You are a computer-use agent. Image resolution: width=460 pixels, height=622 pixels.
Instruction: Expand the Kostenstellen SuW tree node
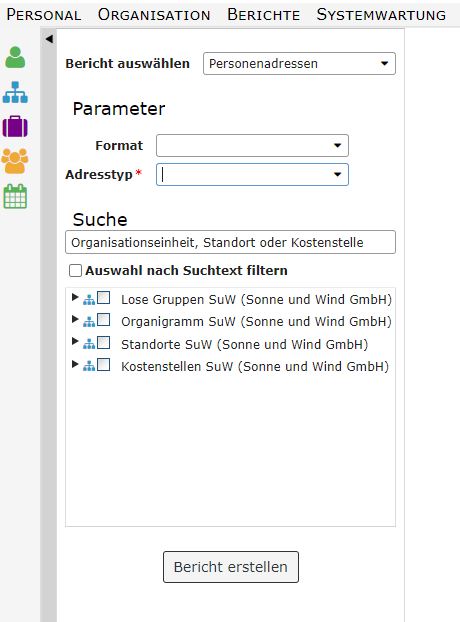pos(75,364)
